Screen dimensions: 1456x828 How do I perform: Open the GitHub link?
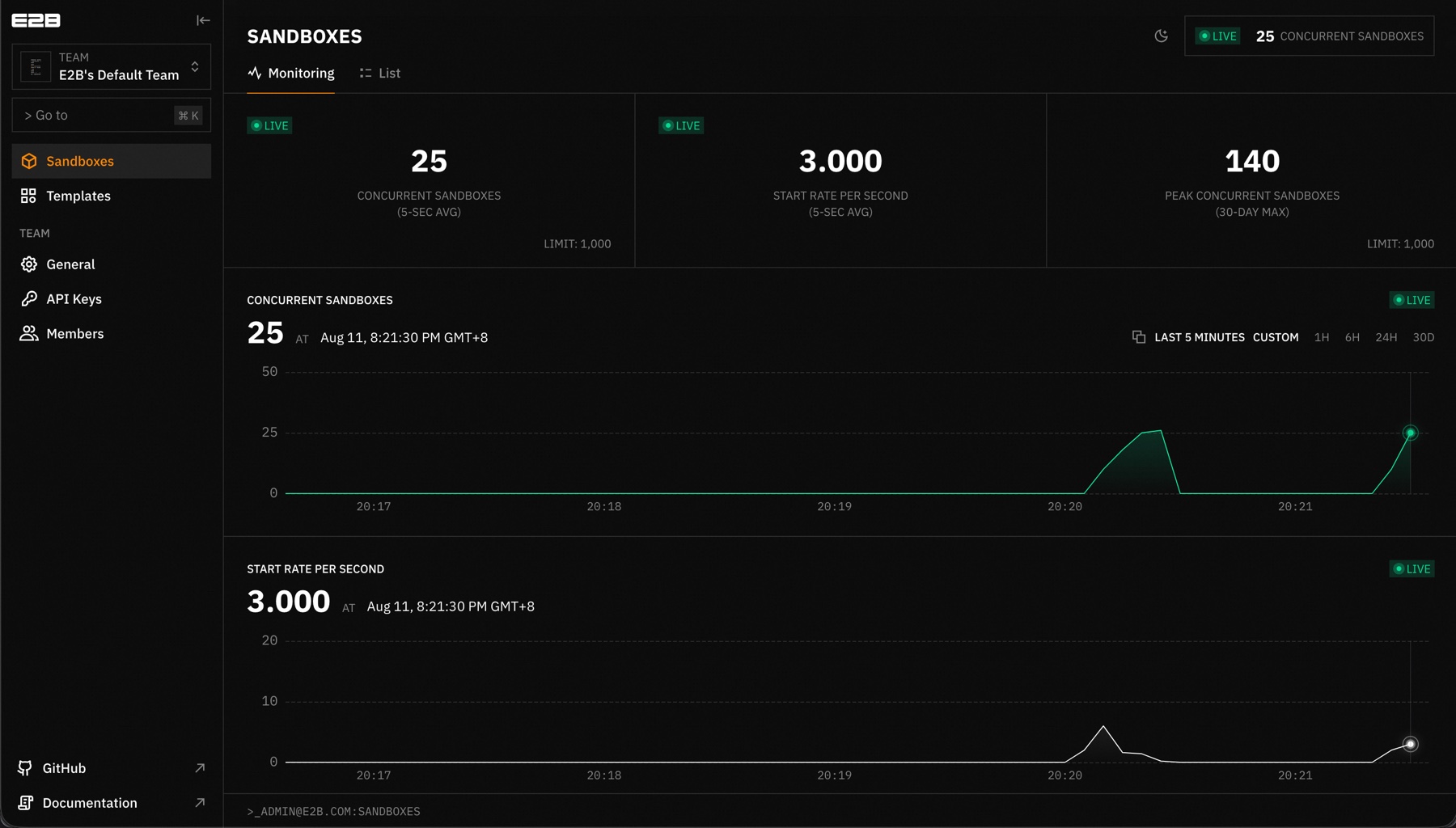coord(112,768)
